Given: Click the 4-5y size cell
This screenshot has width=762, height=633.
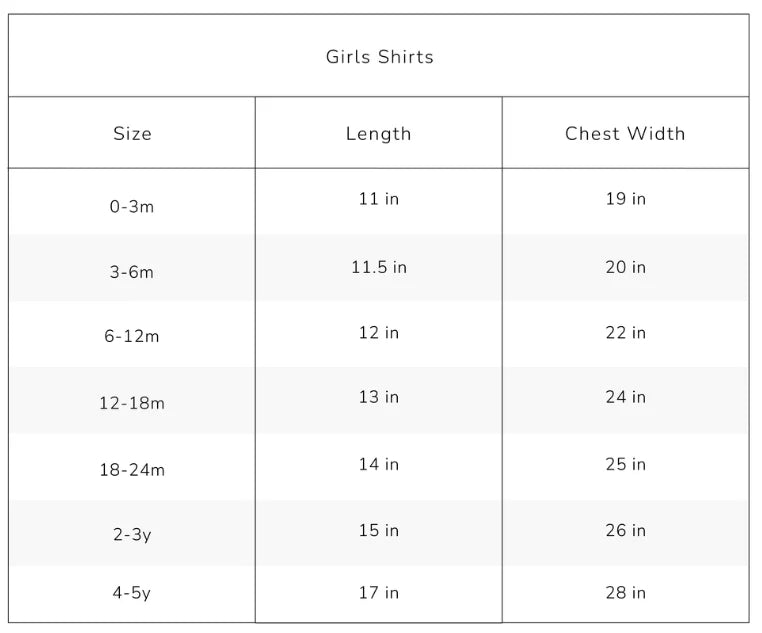Looking at the screenshot, I should [x=132, y=593].
